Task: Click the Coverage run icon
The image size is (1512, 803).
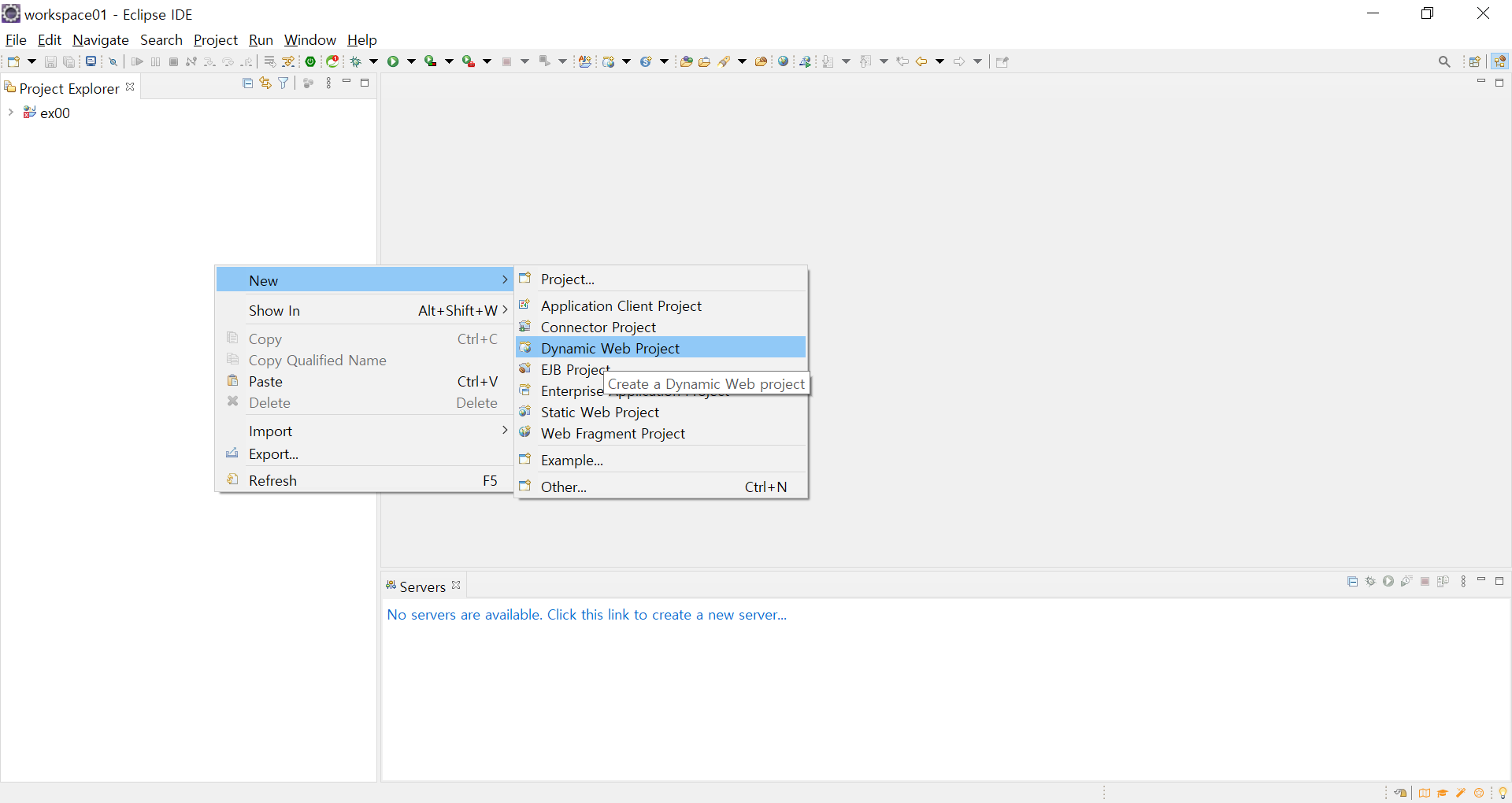Action: click(431, 61)
